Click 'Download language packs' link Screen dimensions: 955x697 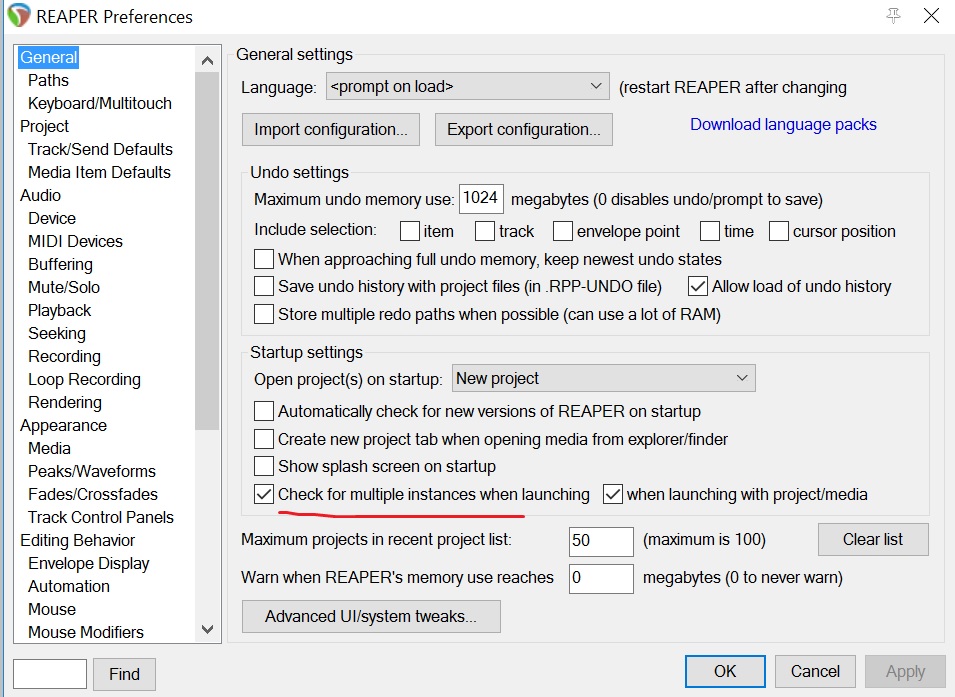click(783, 124)
